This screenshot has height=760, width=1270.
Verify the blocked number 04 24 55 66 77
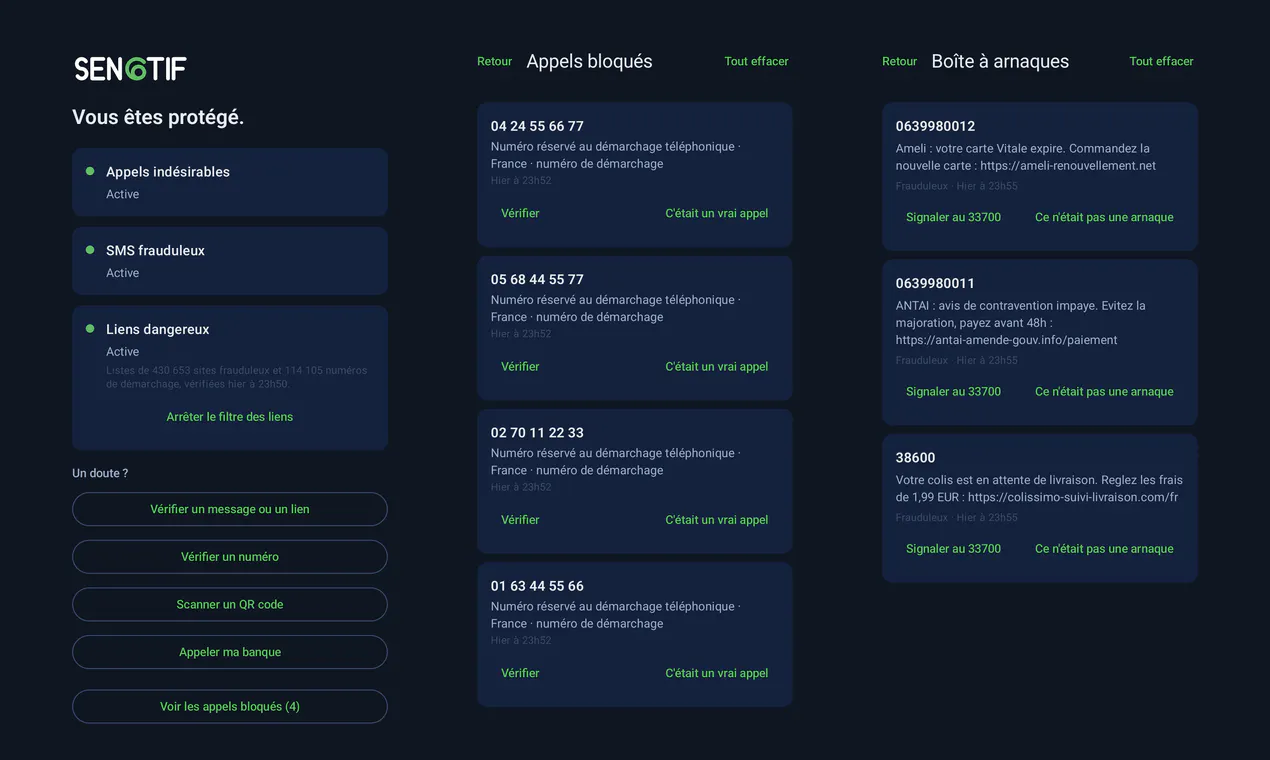[520, 213]
